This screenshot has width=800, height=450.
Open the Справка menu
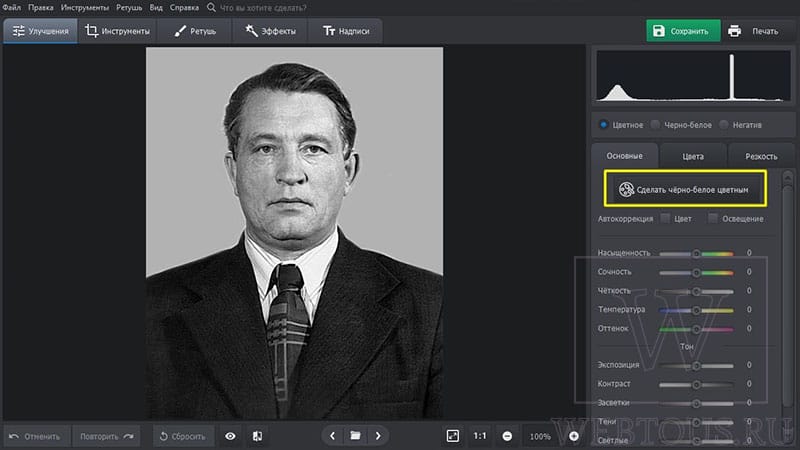pyautogui.click(x=184, y=8)
